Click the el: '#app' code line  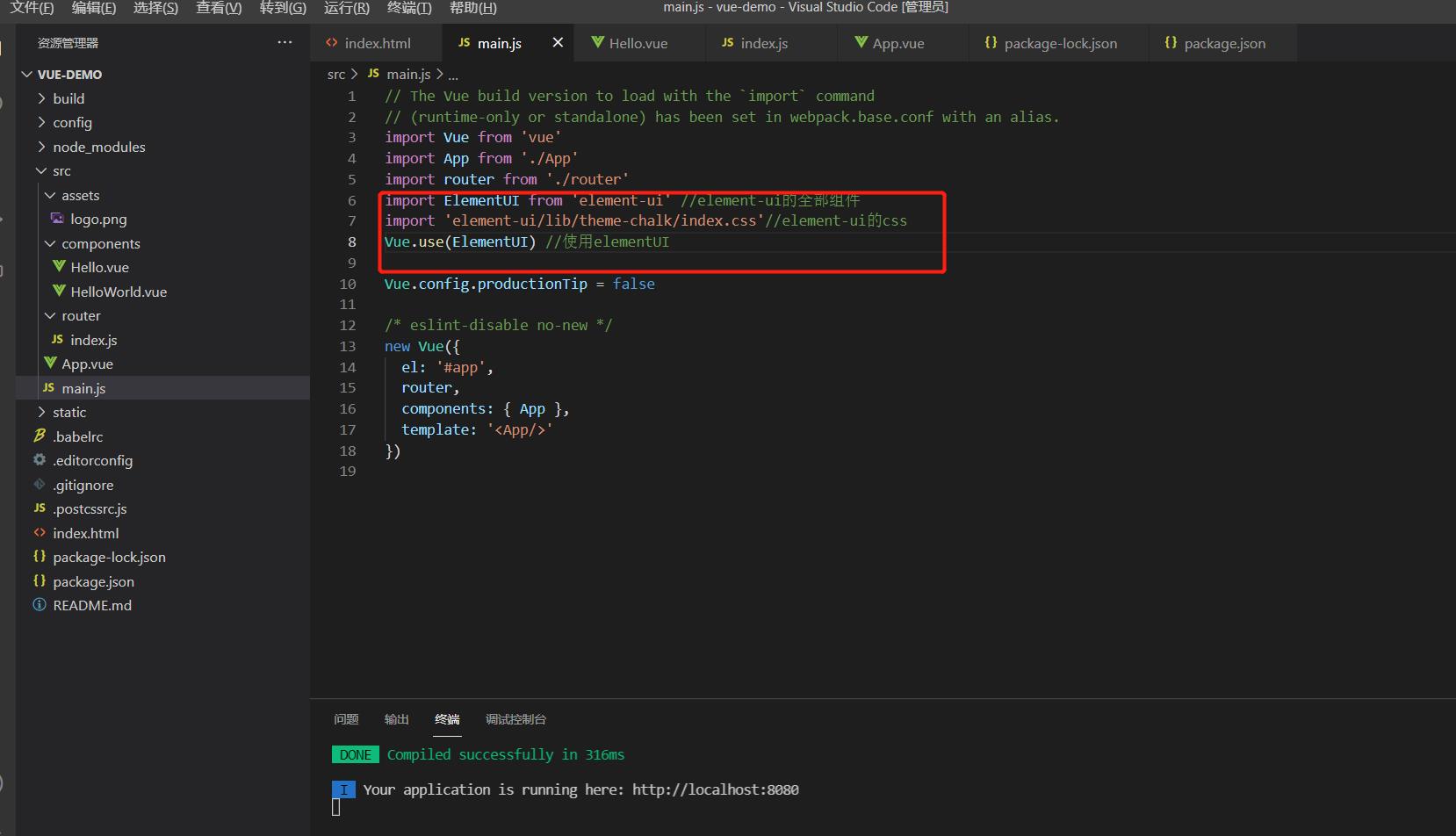[x=447, y=367]
